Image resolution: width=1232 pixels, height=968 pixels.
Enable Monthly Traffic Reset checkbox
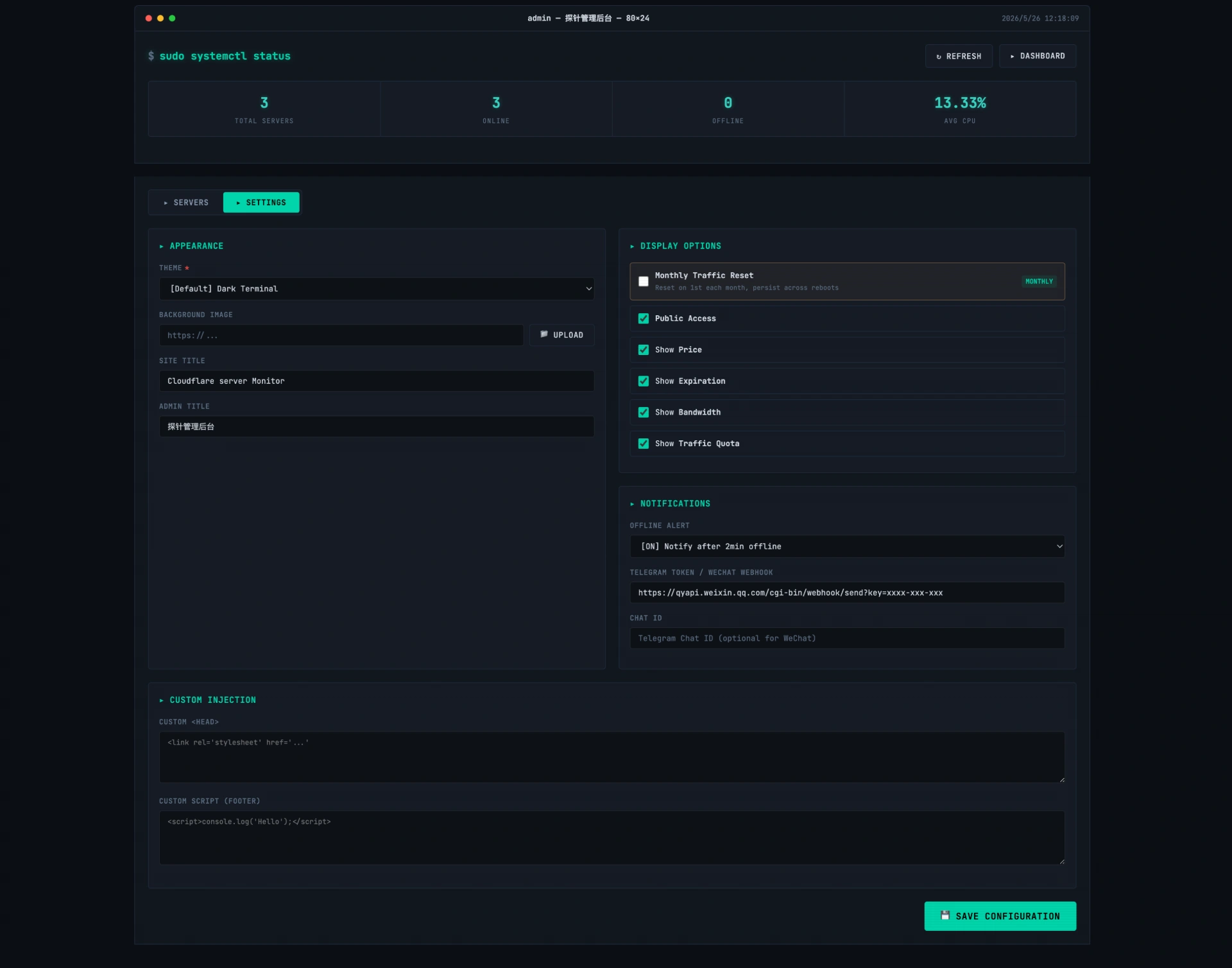[x=644, y=282]
